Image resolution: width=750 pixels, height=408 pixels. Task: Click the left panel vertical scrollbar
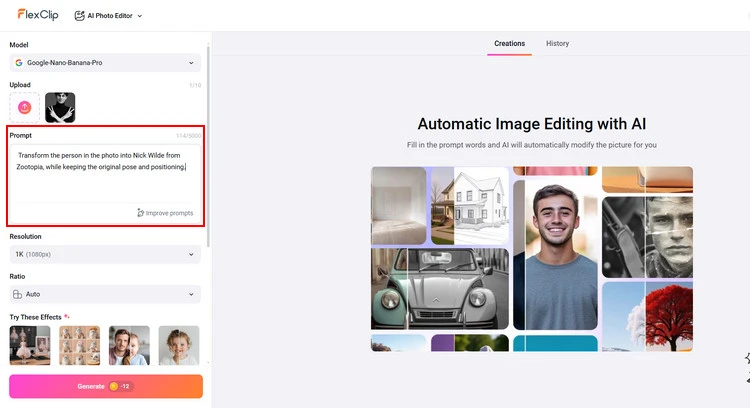[208, 140]
